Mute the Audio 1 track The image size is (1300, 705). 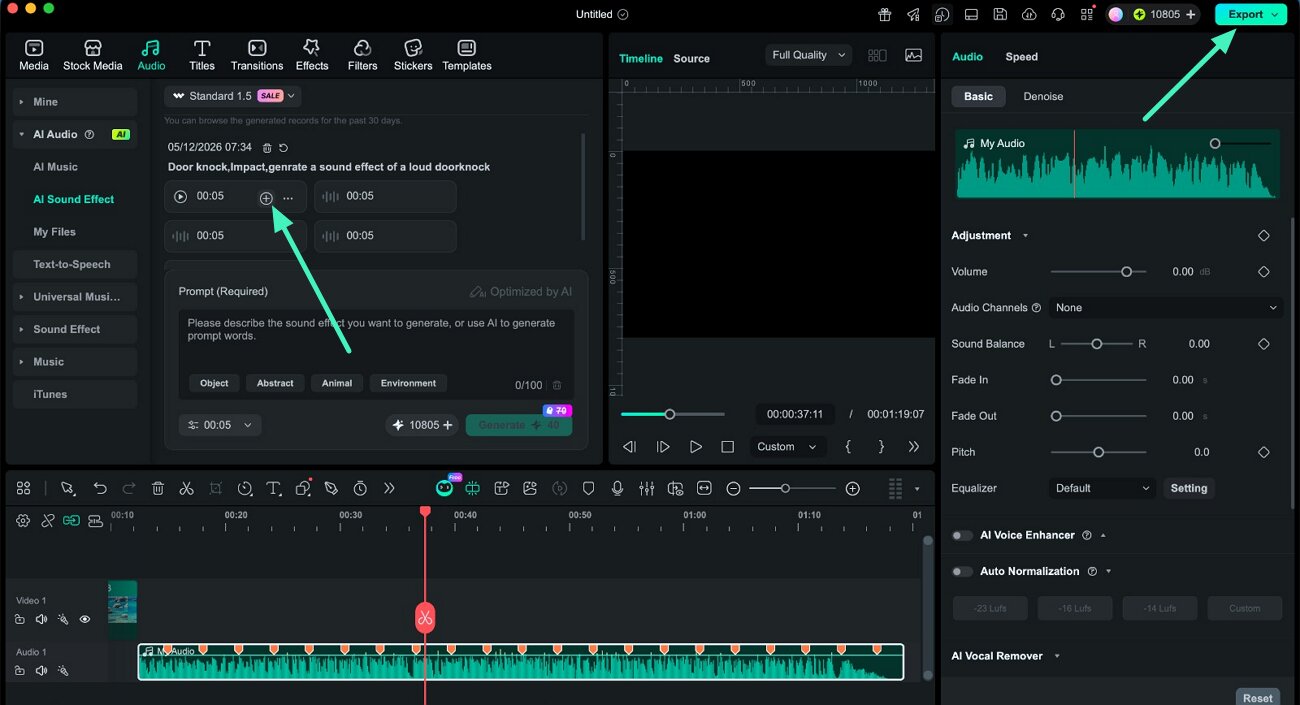[41, 670]
